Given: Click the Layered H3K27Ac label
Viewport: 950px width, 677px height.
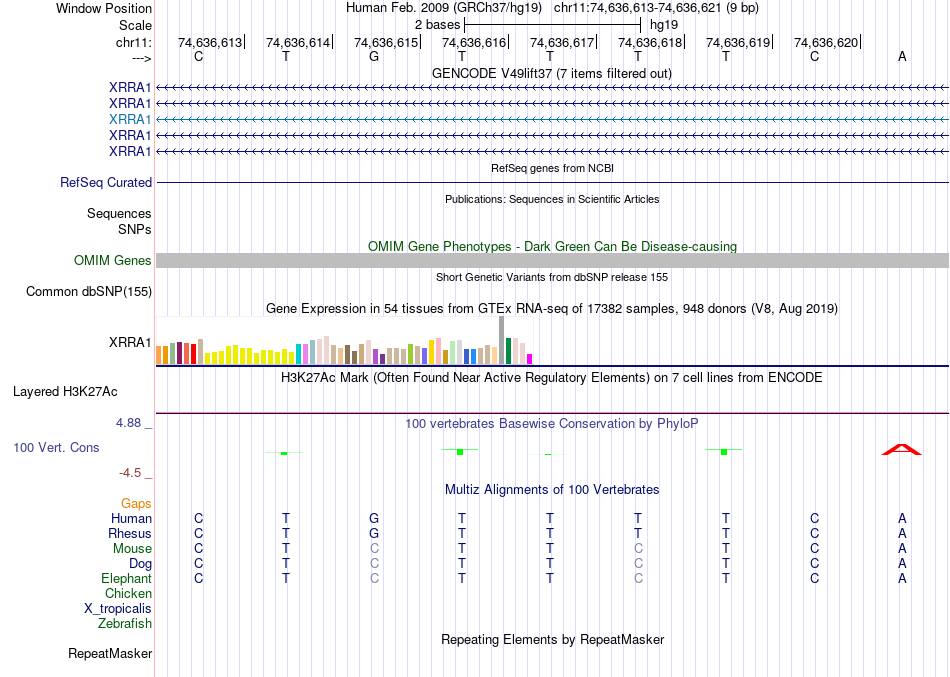Looking at the screenshot, I should click(x=65, y=392).
